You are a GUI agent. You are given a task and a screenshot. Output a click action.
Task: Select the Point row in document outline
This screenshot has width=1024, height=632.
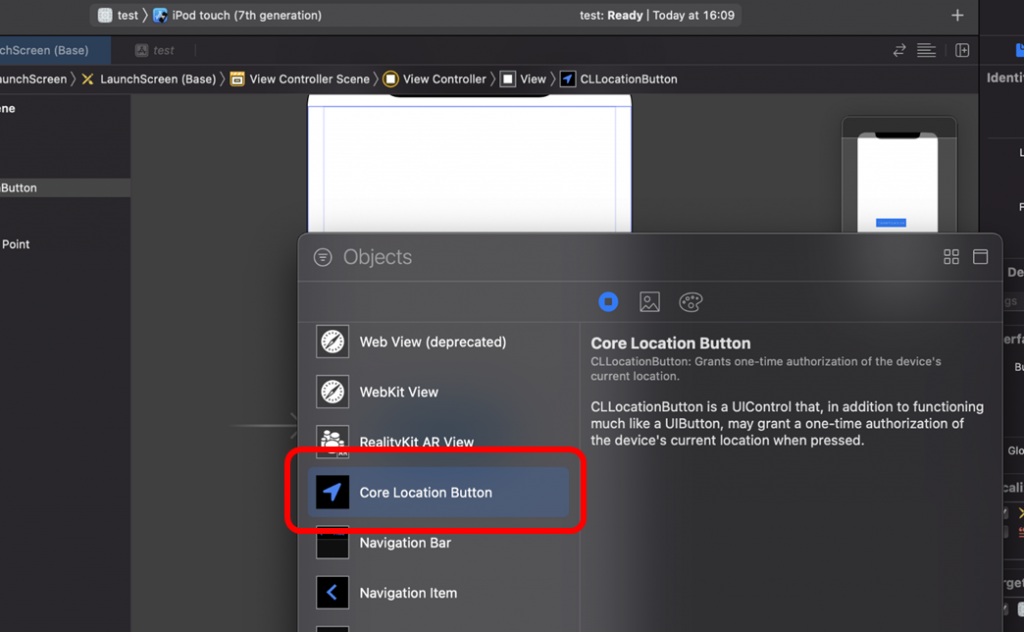click(65, 244)
